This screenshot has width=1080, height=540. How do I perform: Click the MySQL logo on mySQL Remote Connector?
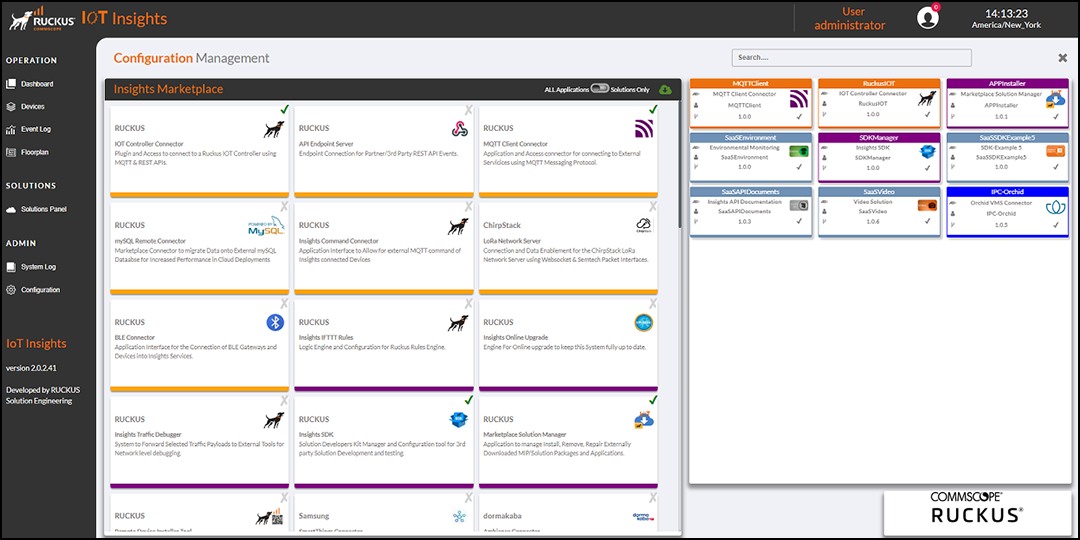coord(266,226)
